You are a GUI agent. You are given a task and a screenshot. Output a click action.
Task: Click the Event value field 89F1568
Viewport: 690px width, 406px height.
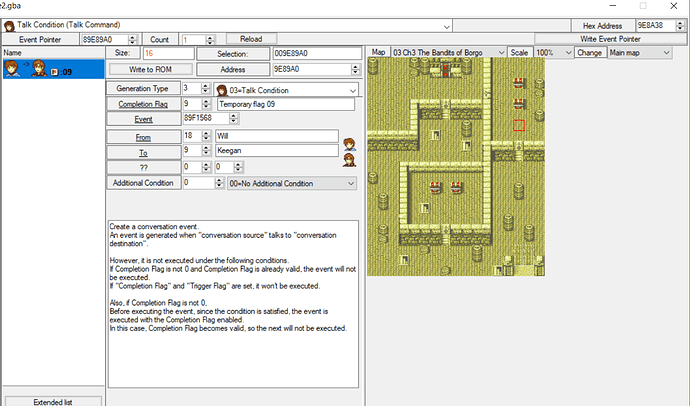coord(206,118)
